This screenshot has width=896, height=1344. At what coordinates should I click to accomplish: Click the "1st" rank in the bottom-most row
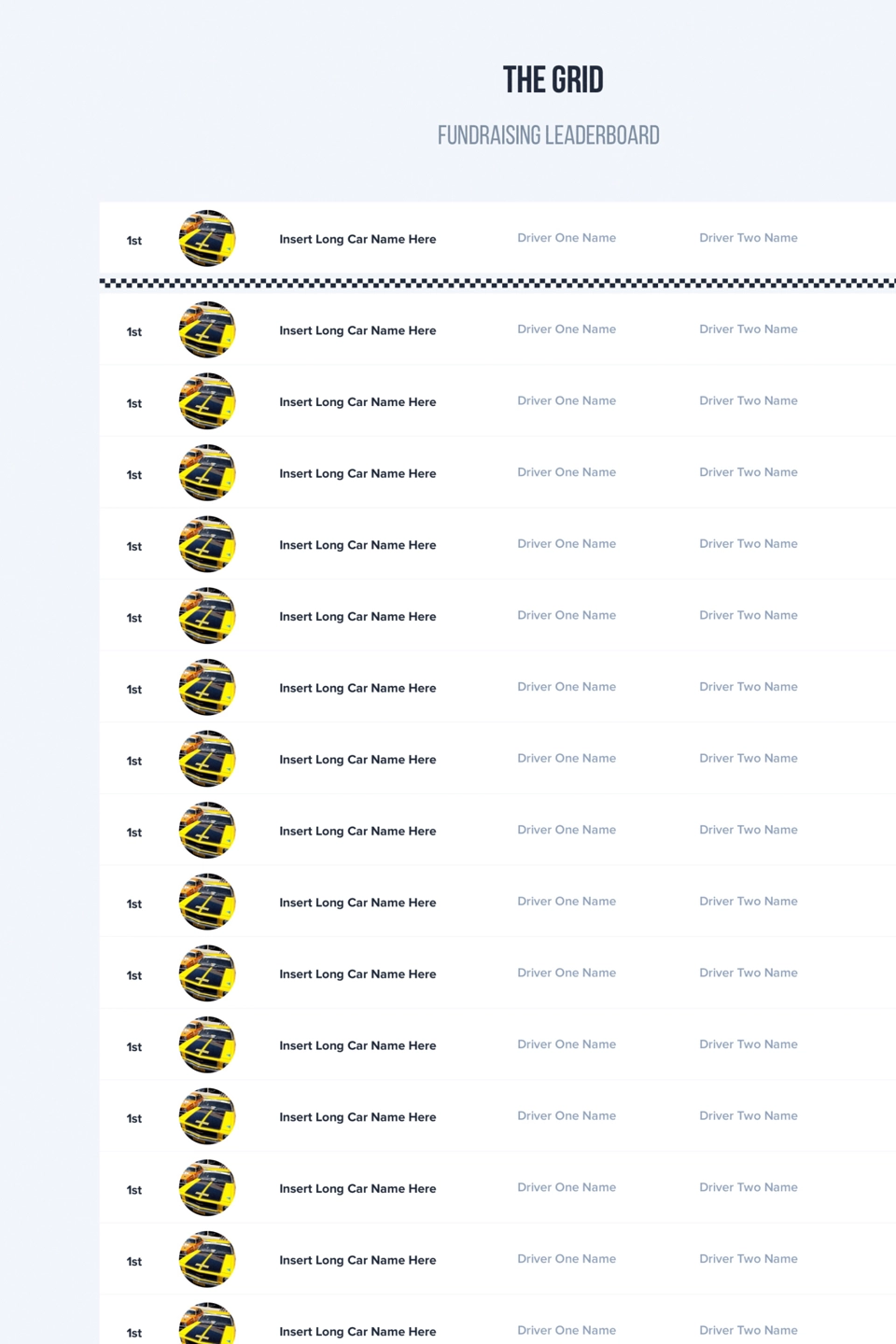pos(134,1334)
